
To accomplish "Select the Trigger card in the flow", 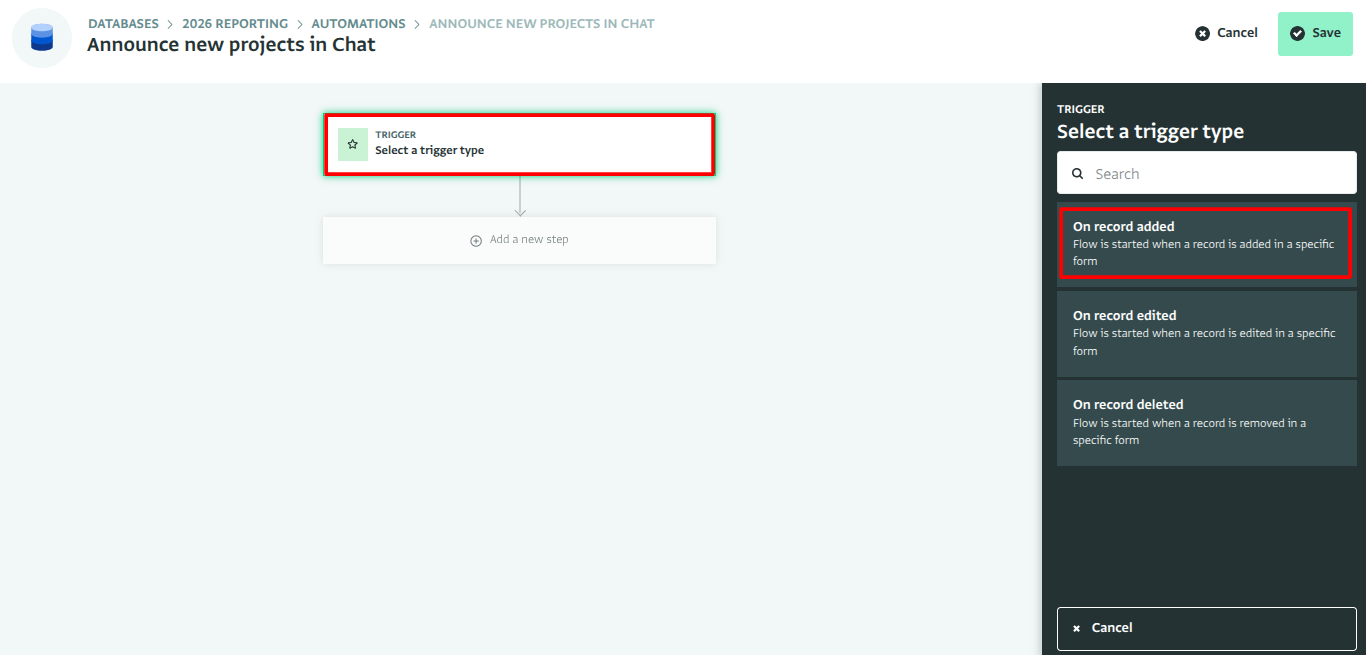I will [x=519, y=144].
